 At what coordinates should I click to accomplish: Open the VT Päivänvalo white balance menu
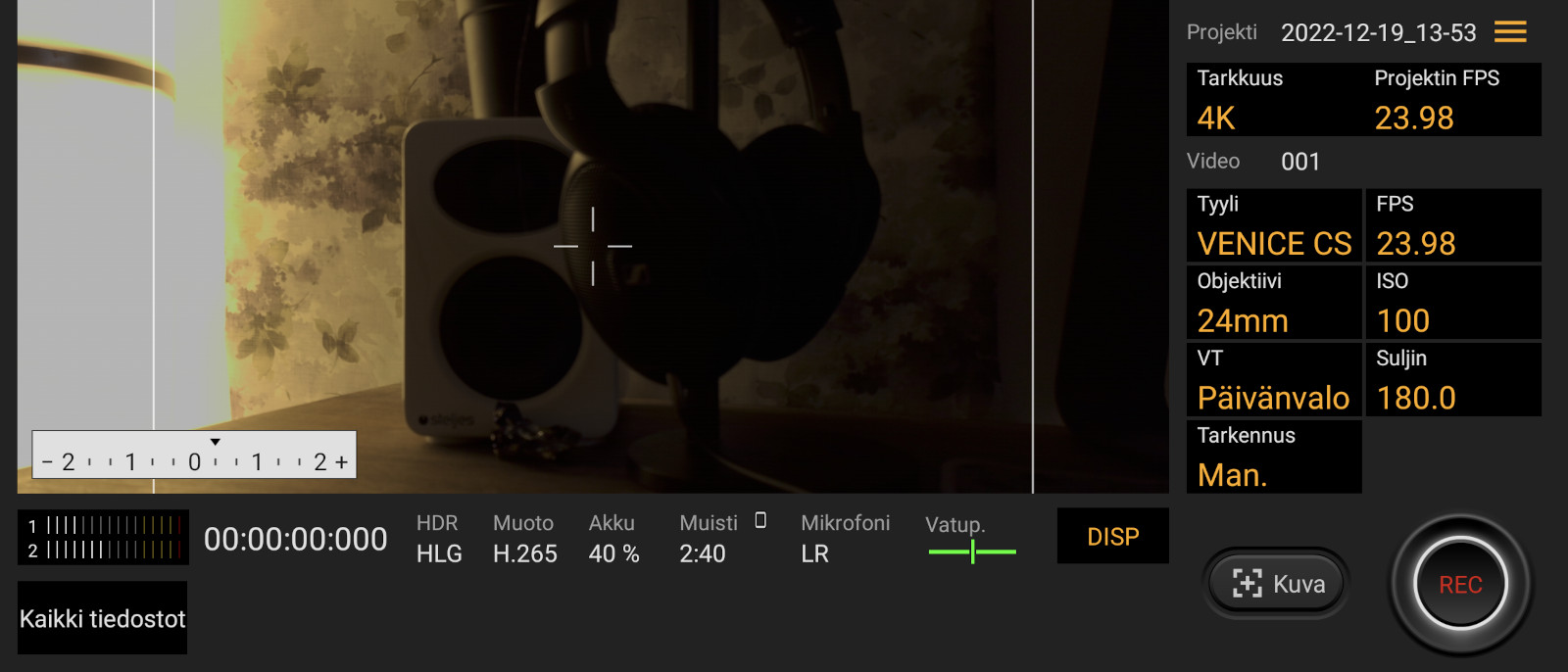pyautogui.click(x=1274, y=380)
